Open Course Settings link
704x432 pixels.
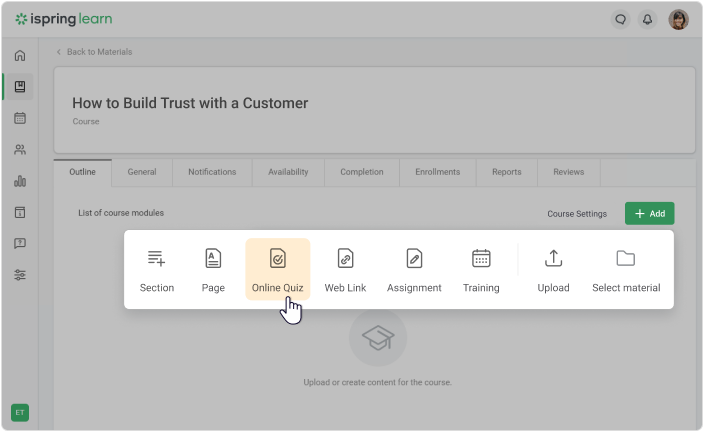pos(577,214)
